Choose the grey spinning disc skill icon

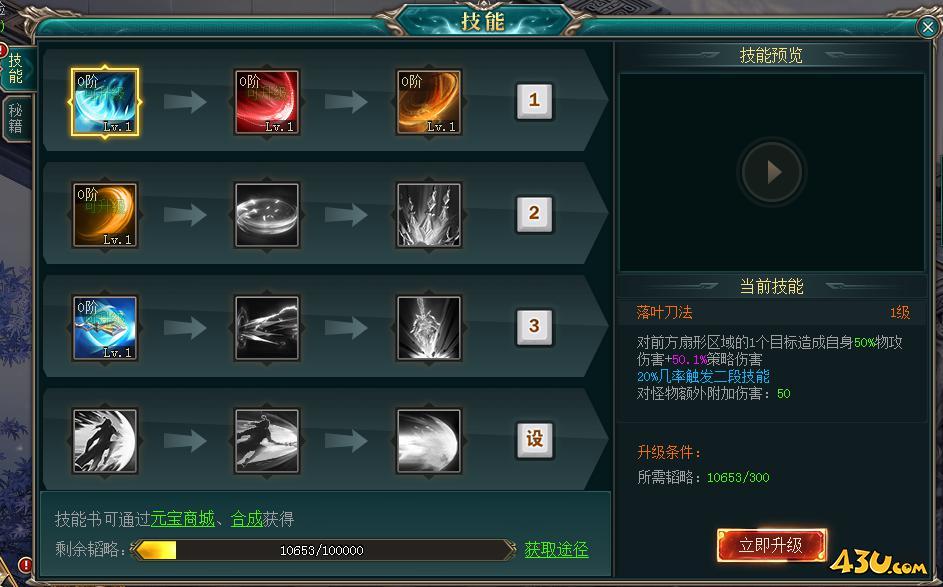(267, 215)
